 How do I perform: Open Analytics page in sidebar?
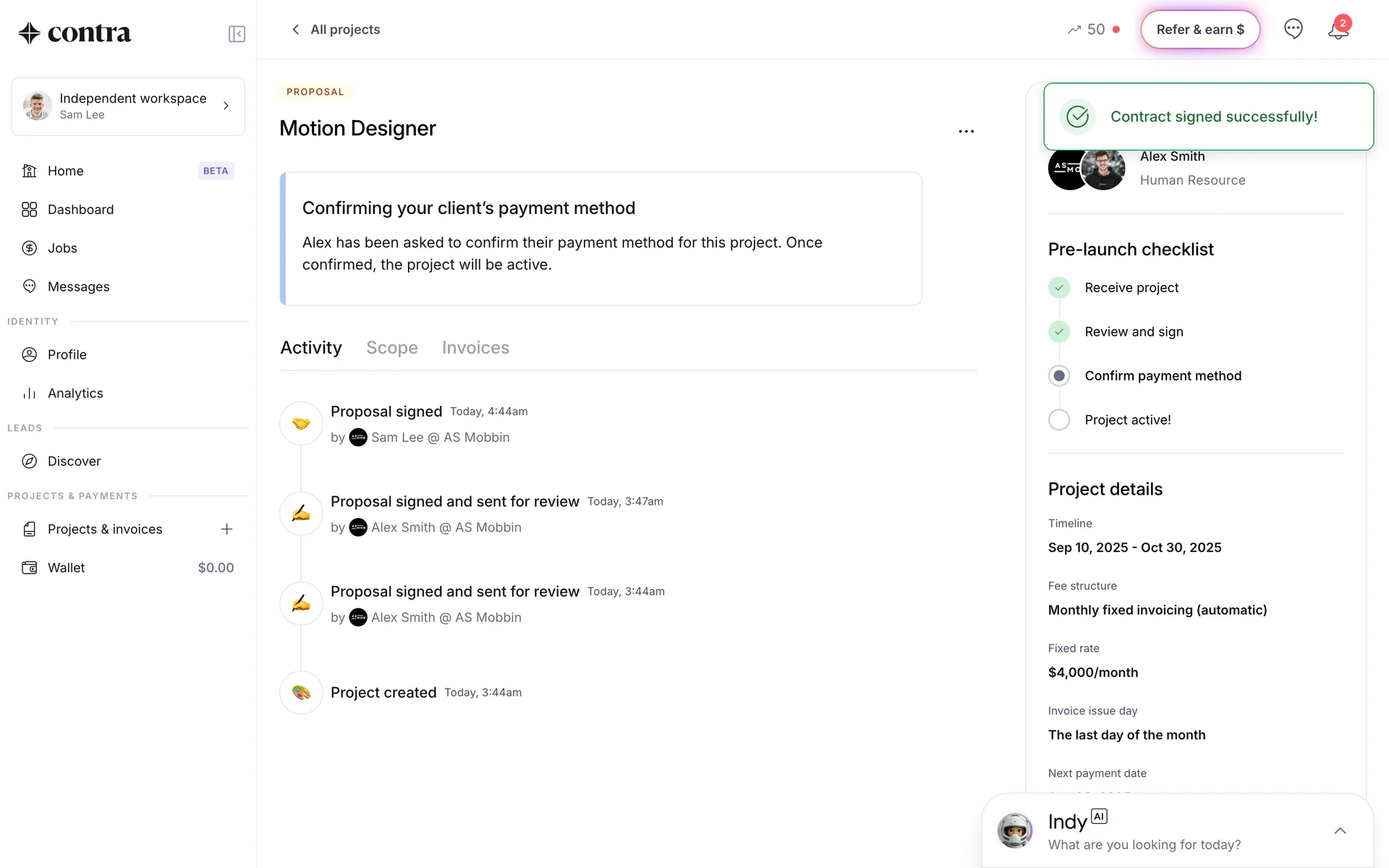click(75, 393)
